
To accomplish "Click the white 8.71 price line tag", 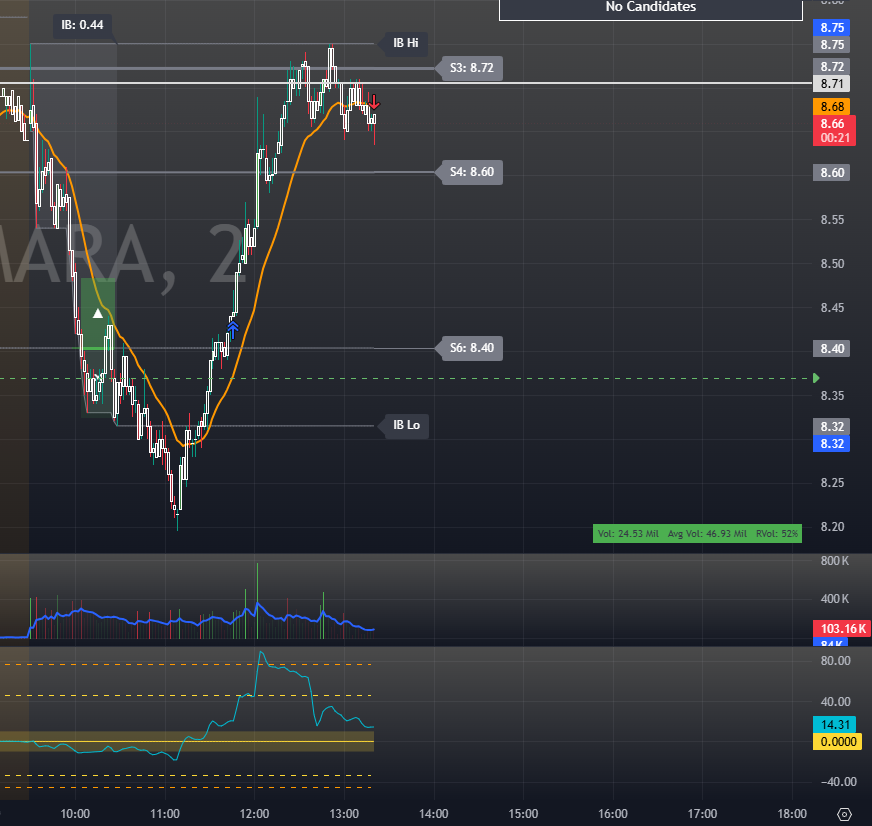I will click(831, 83).
